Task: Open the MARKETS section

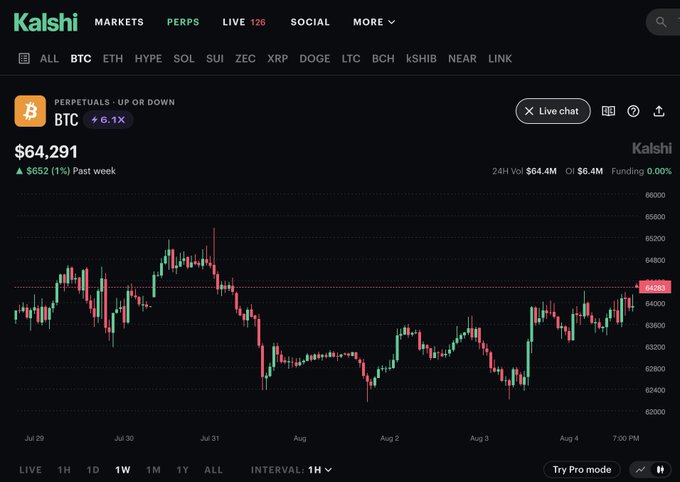Action: tap(119, 22)
